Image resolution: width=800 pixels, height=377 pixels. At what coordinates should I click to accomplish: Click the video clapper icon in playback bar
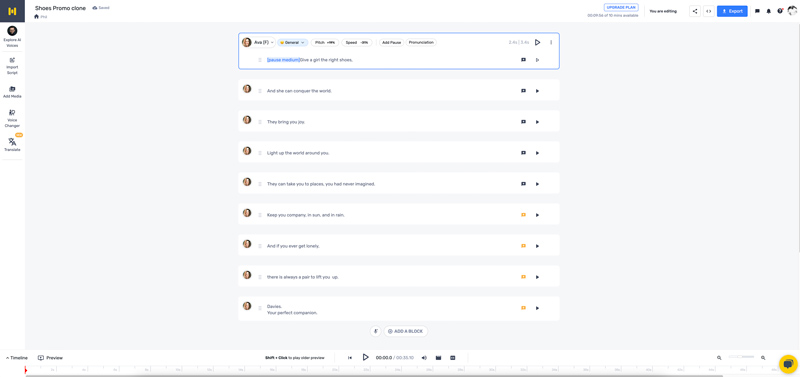[x=438, y=358]
